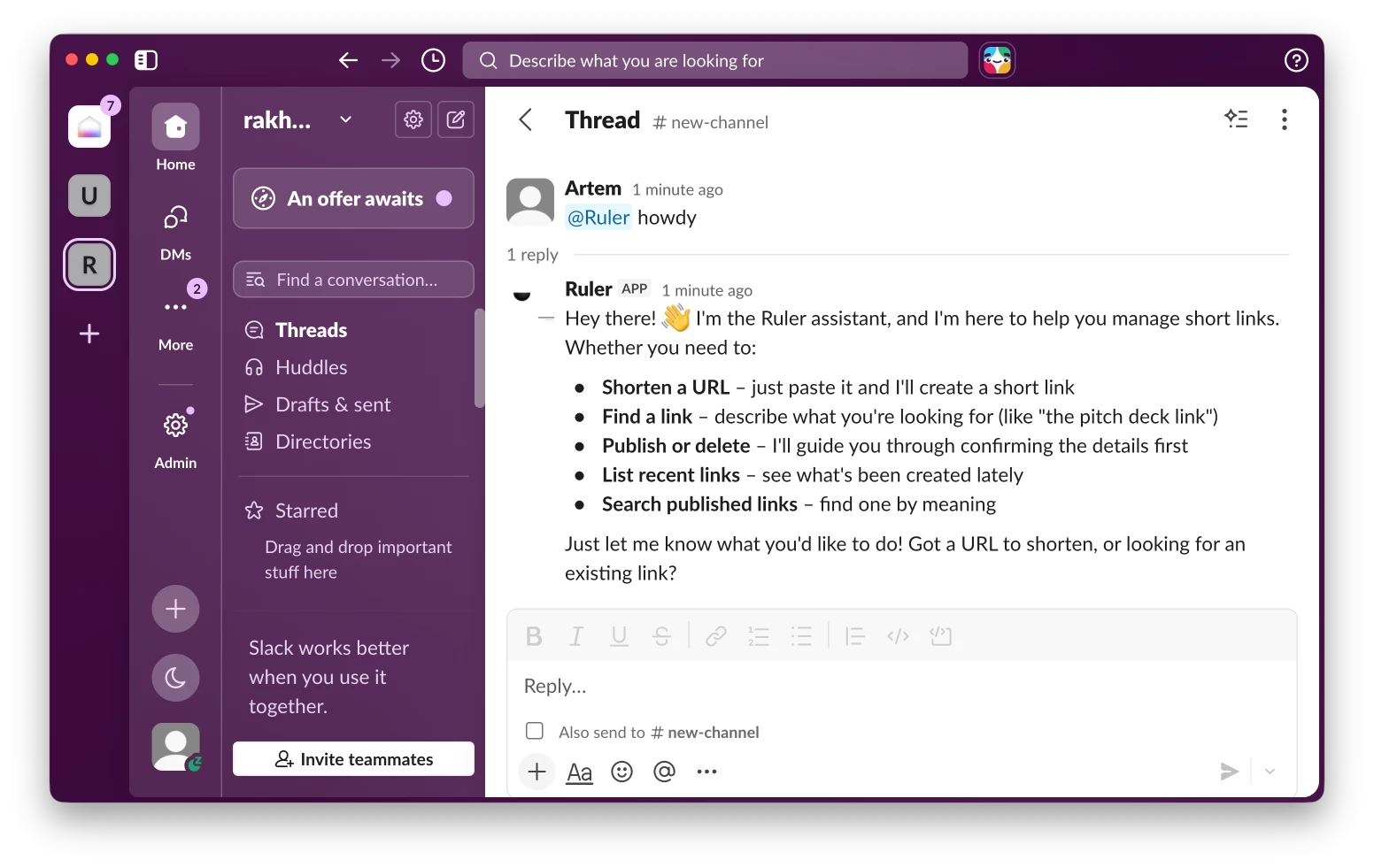1374x868 pixels.
Task: Click the AI summarize thread icon
Action: pos(1237,119)
